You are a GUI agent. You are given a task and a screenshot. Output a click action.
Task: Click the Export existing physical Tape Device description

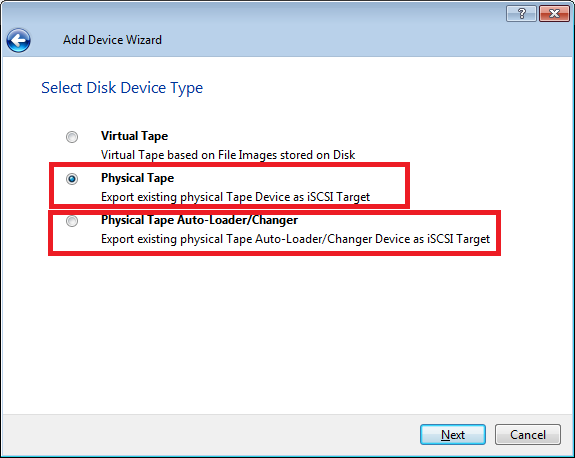coord(235,197)
